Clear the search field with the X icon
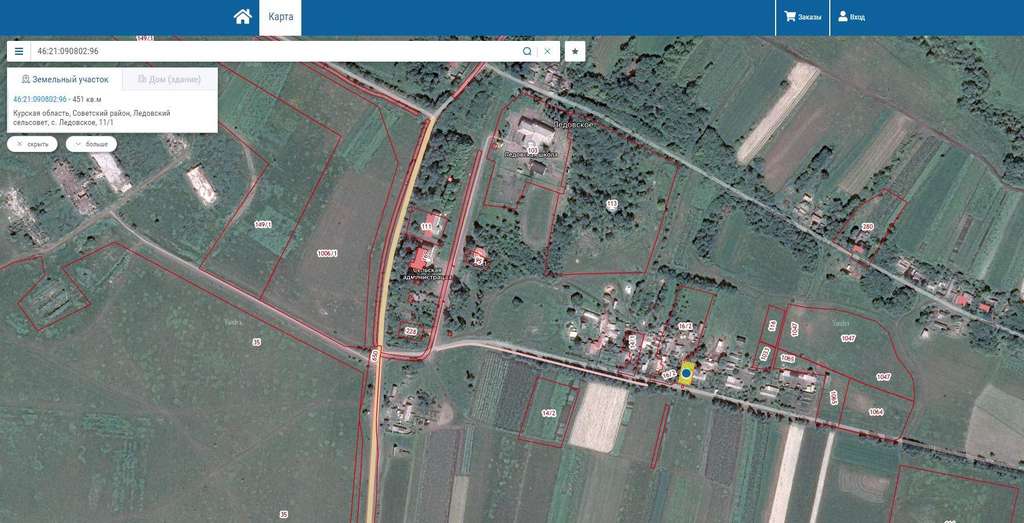Screen dimensions: 1024x523 coord(547,51)
